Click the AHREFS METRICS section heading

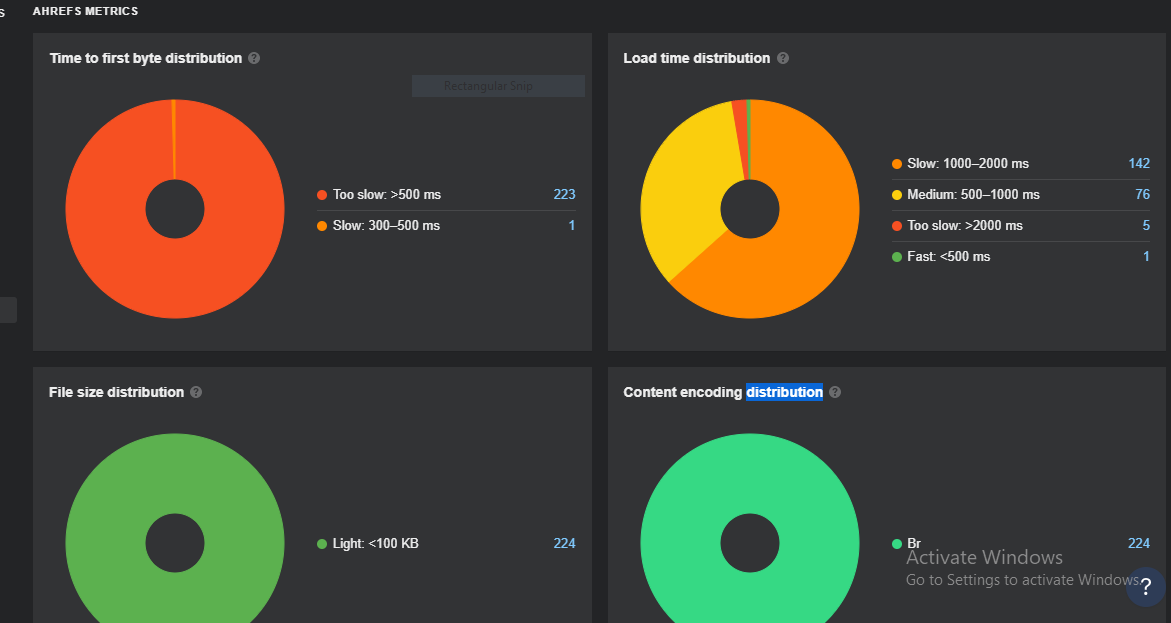(86, 11)
